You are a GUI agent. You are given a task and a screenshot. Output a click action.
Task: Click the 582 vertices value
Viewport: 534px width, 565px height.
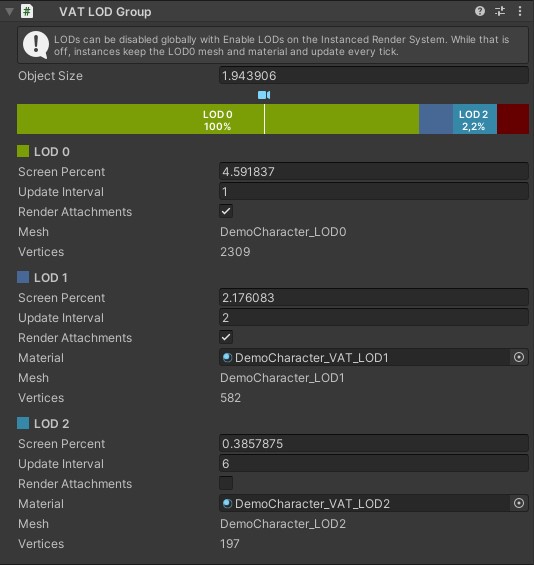point(230,398)
